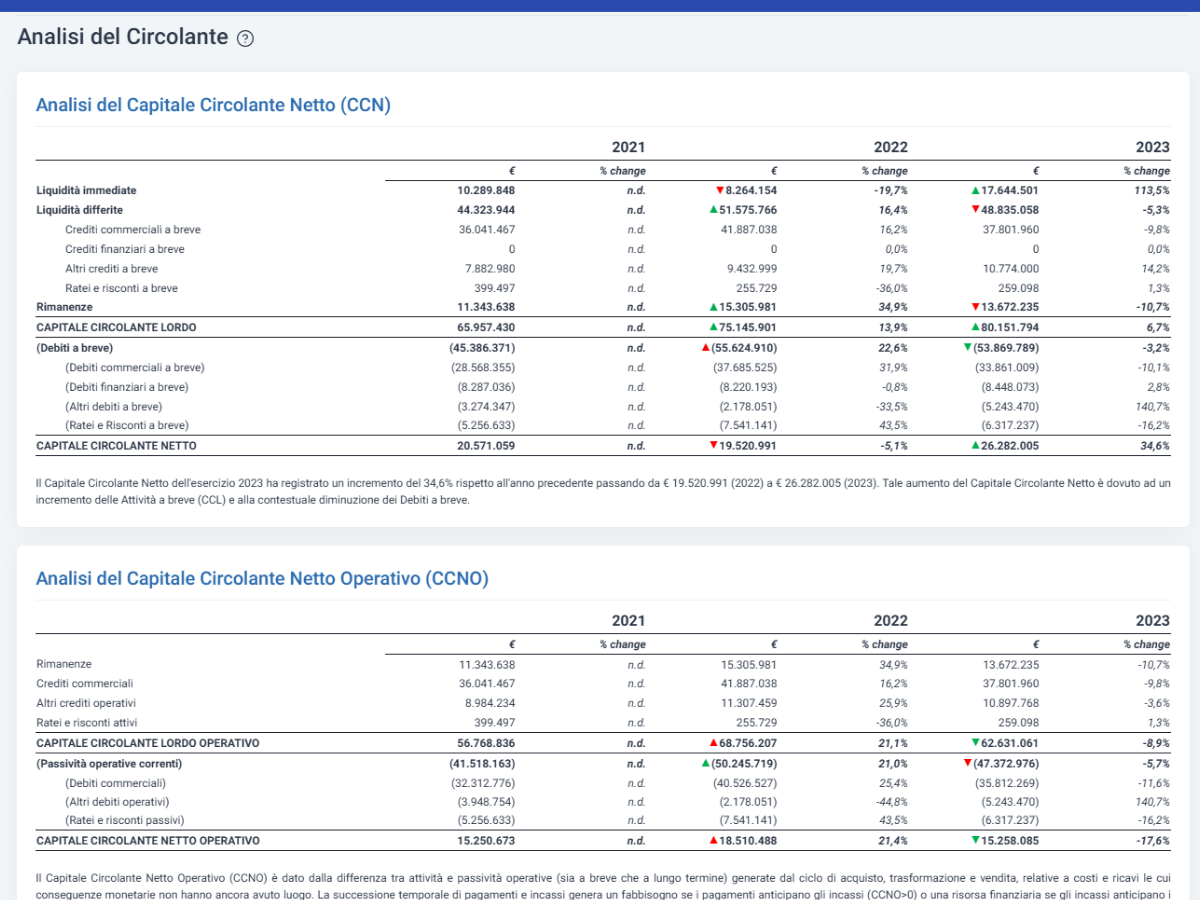Viewport: 1200px width, 900px height.
Task: Click the red arrow beside 18.510.488
Action: pyautogui.click(x=713, y=841)
